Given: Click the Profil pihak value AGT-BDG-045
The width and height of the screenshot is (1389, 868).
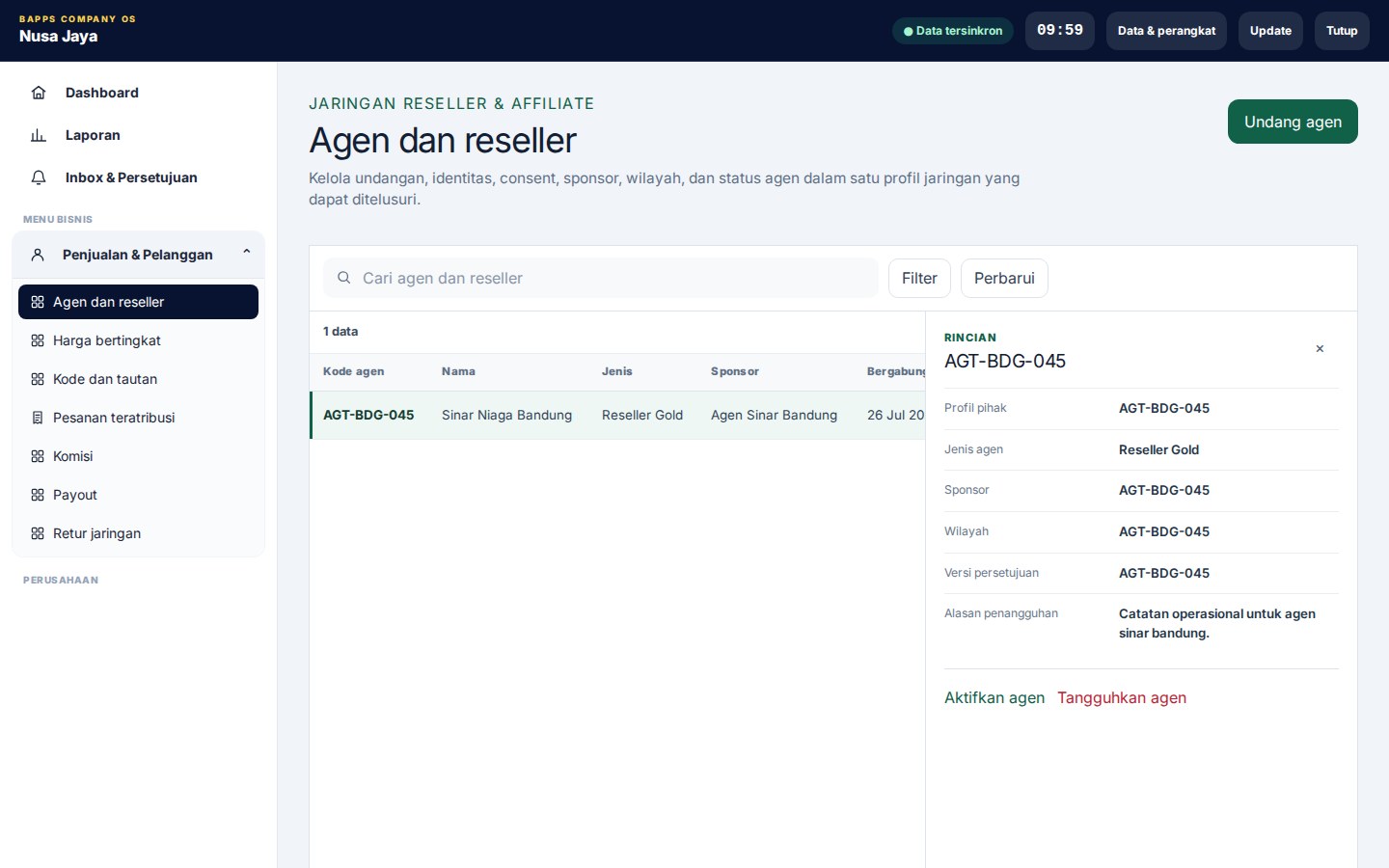Looking at the screenshot, I should point(1164,408).
